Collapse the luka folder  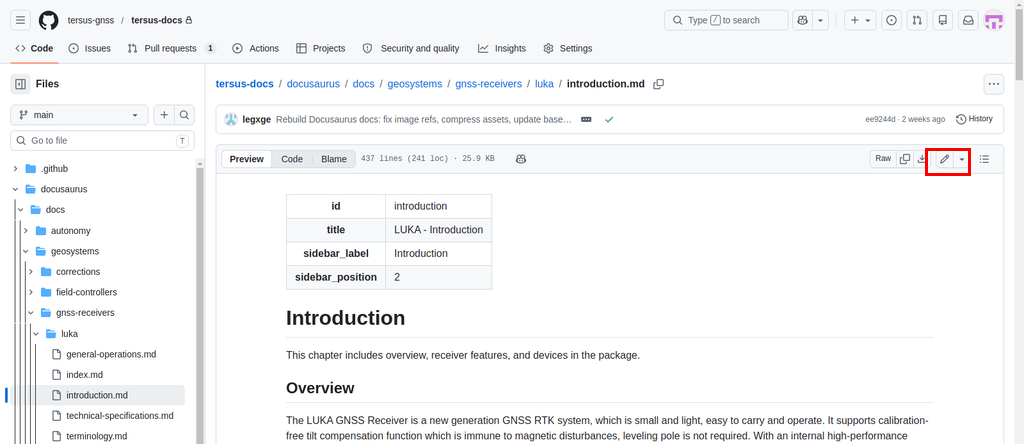click(36, 334)
